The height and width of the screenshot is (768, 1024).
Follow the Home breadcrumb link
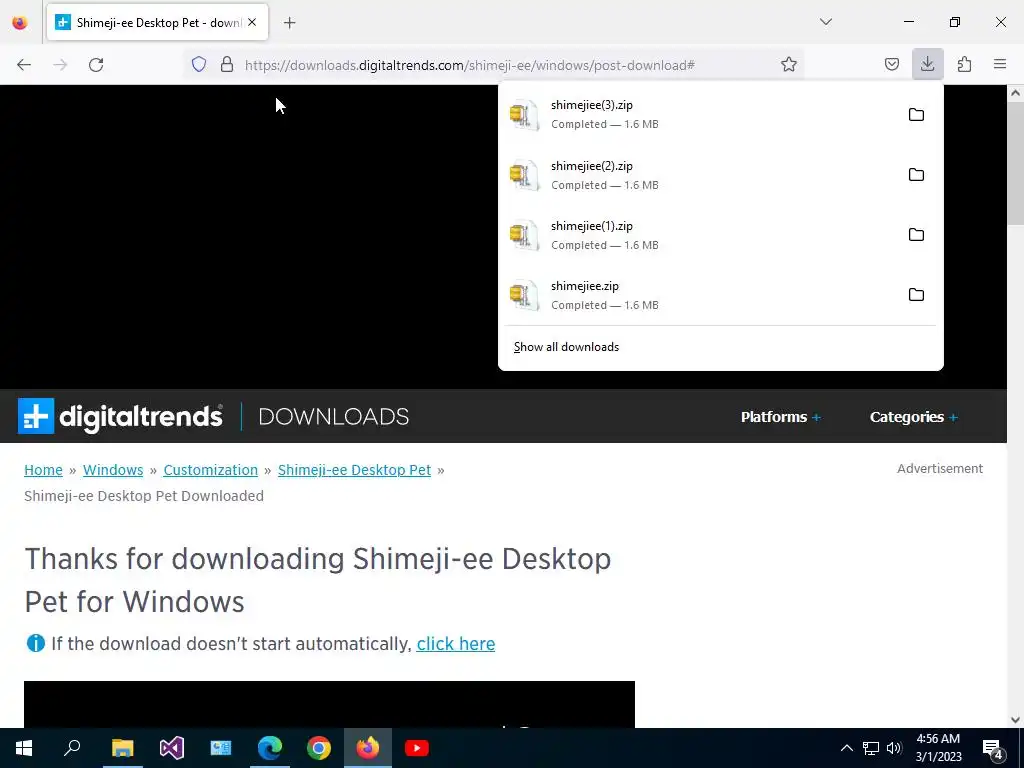43,470
